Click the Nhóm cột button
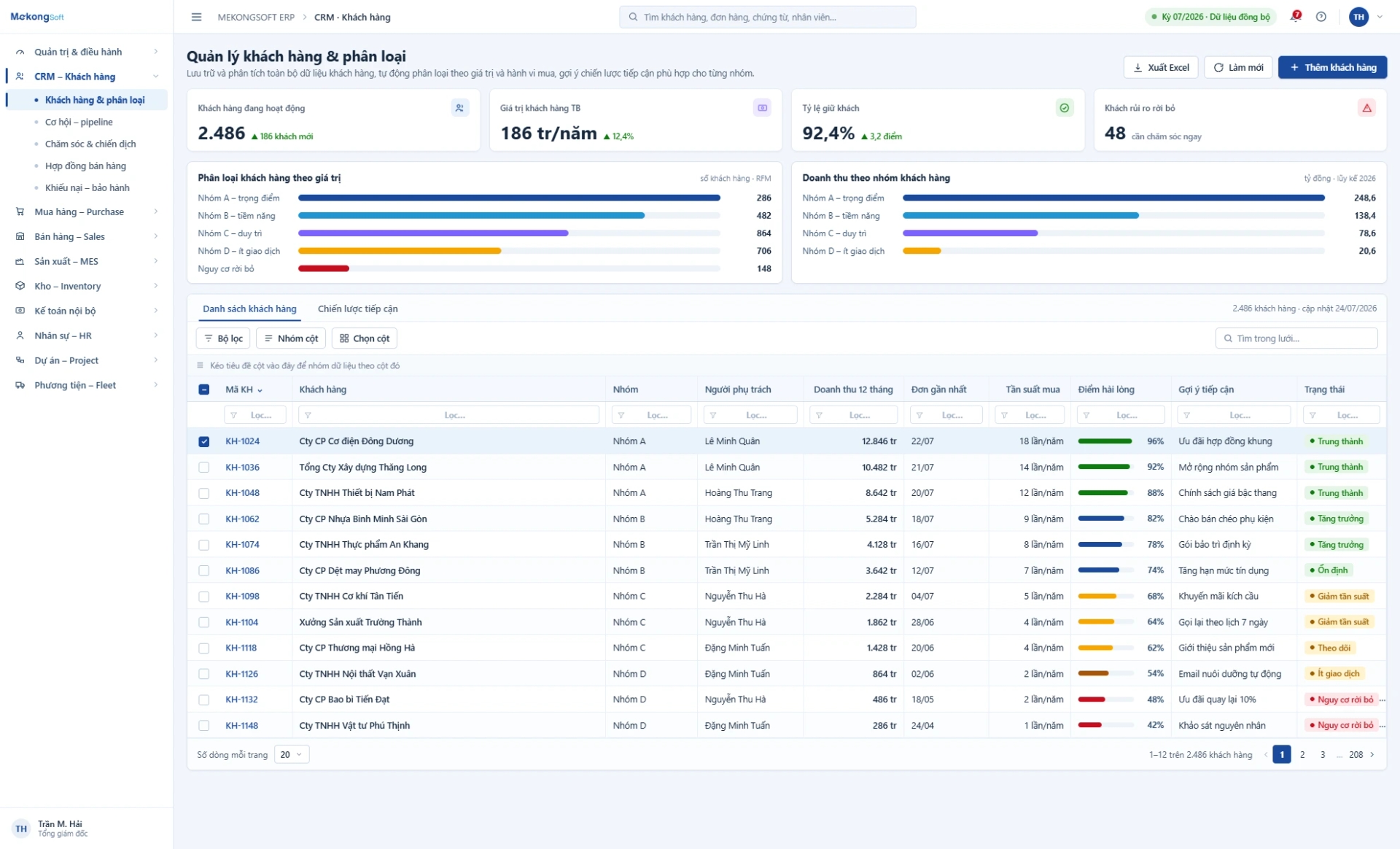This screenshot has height=849, width=1400. coord(291,338)
